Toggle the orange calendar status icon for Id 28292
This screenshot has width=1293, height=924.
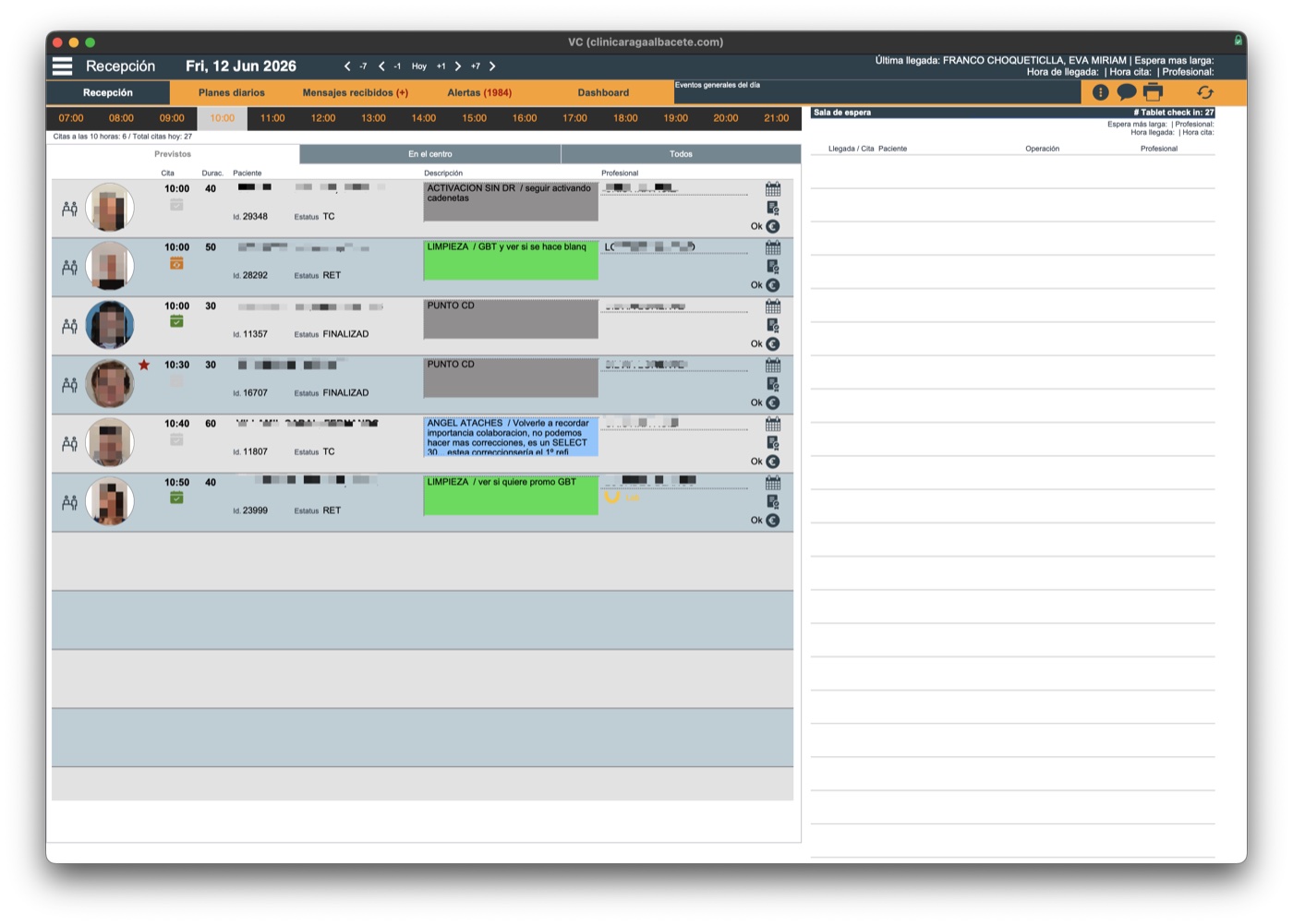176,263
